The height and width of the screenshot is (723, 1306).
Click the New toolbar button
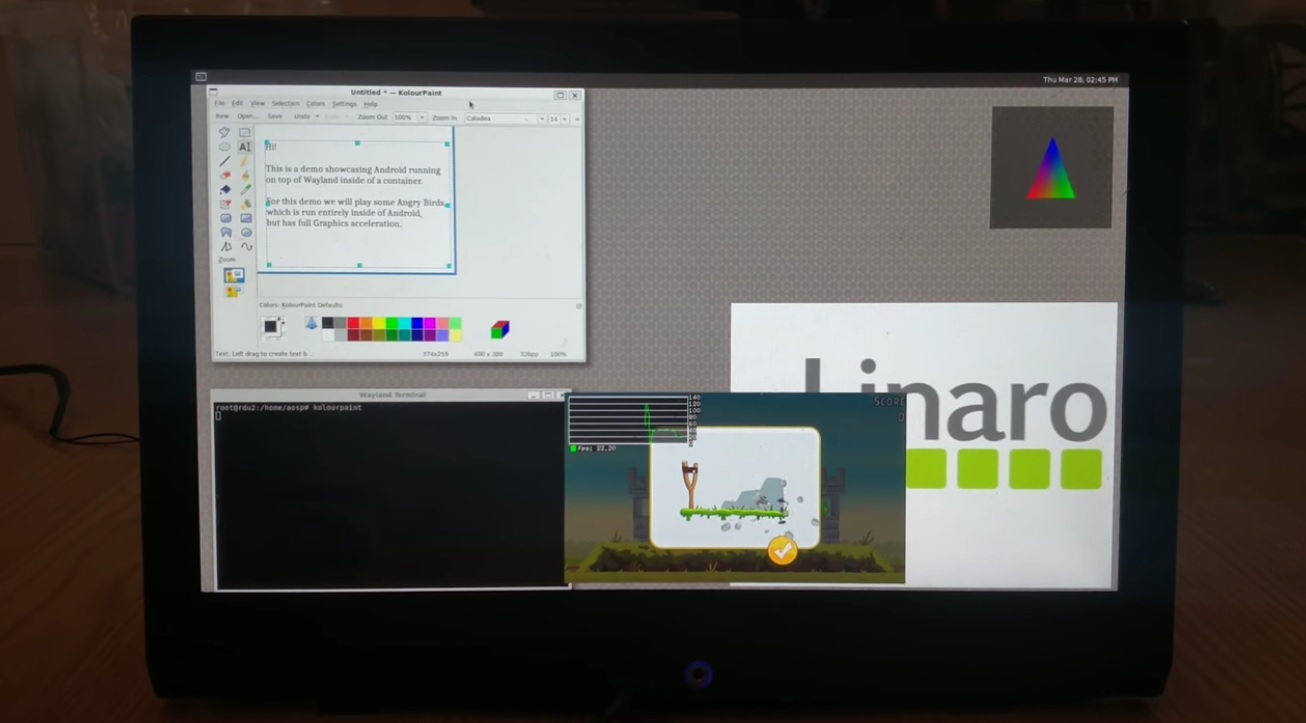point(222,116)
